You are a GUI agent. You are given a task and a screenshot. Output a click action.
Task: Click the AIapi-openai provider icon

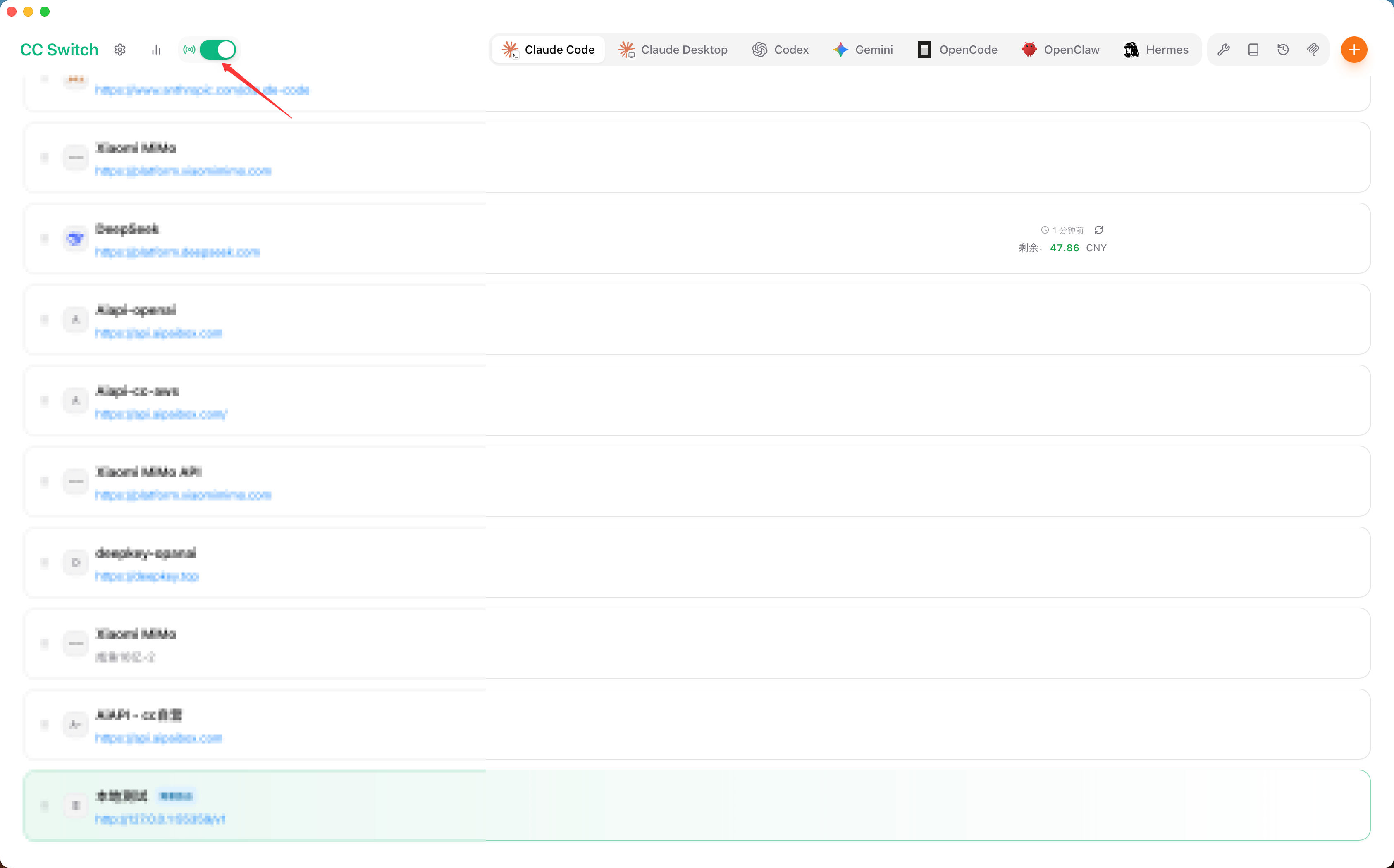click(x=75, y=319)
